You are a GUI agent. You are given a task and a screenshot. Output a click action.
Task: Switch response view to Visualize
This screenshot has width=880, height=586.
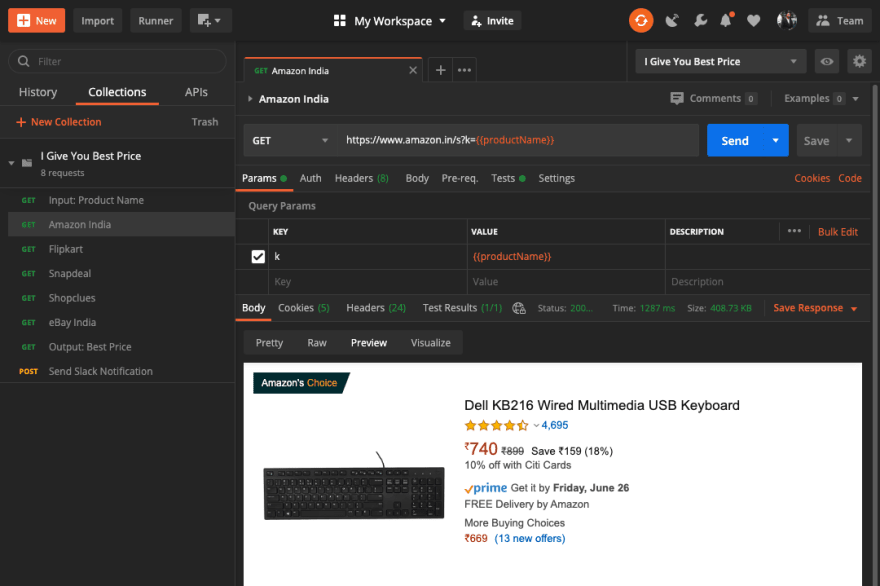(430, 342)
